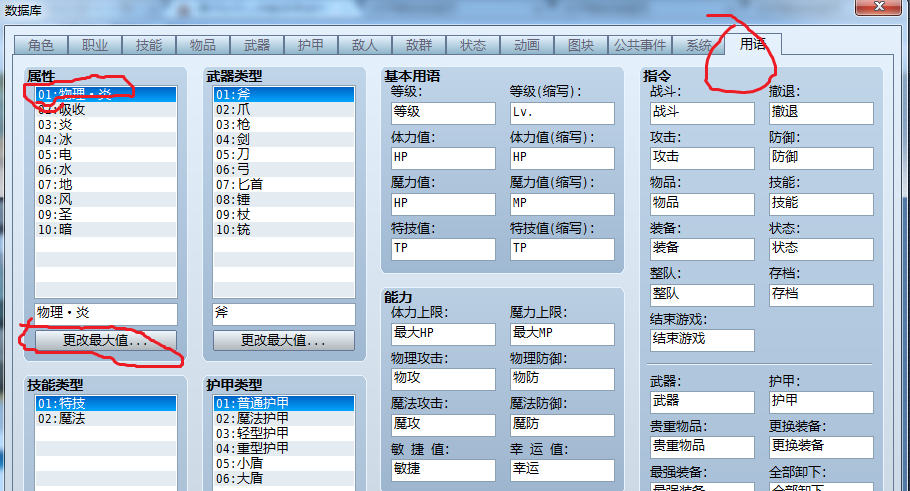Click the 等级 term input field
This screenshot has width=910, height=491.
(443, 113)
